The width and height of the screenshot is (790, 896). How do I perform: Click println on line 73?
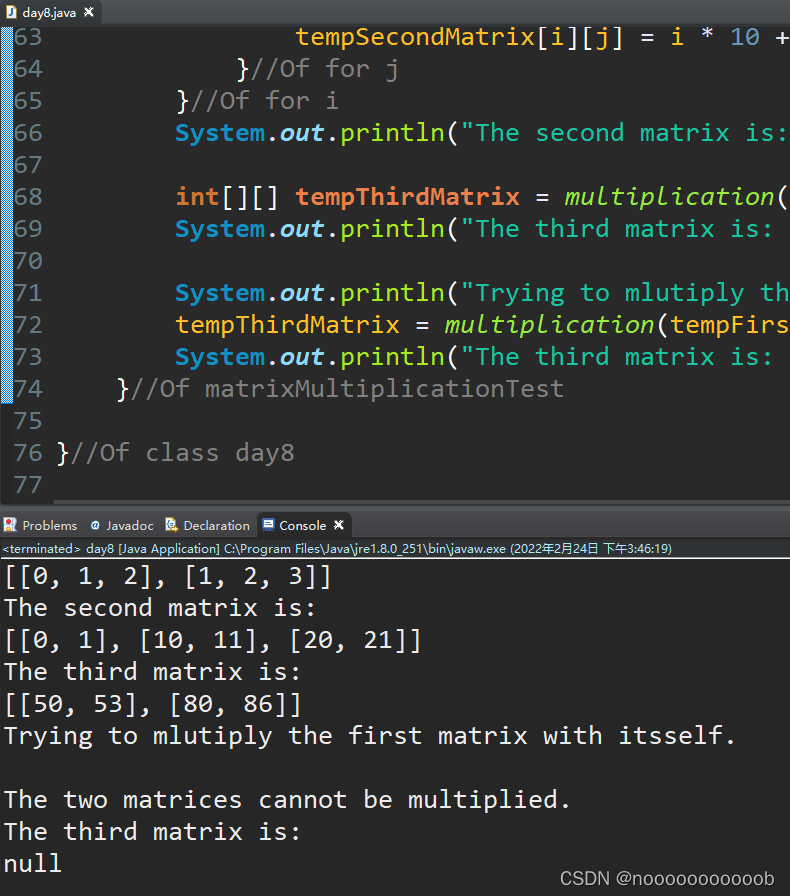click(x=392, y=358)
